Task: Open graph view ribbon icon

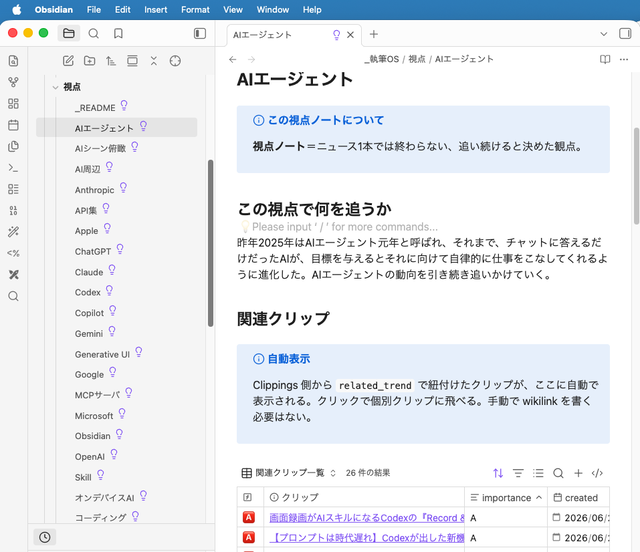Action: point(13,82)
